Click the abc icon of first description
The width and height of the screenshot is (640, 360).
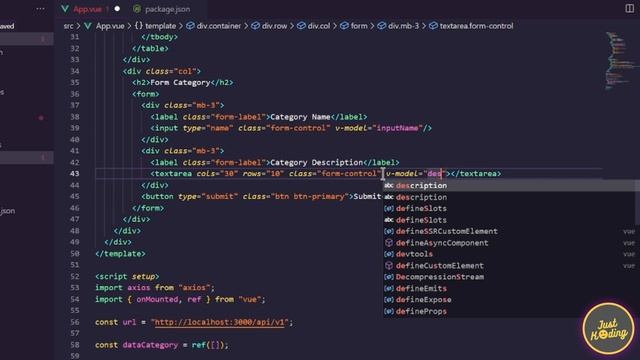coord(389,185)
